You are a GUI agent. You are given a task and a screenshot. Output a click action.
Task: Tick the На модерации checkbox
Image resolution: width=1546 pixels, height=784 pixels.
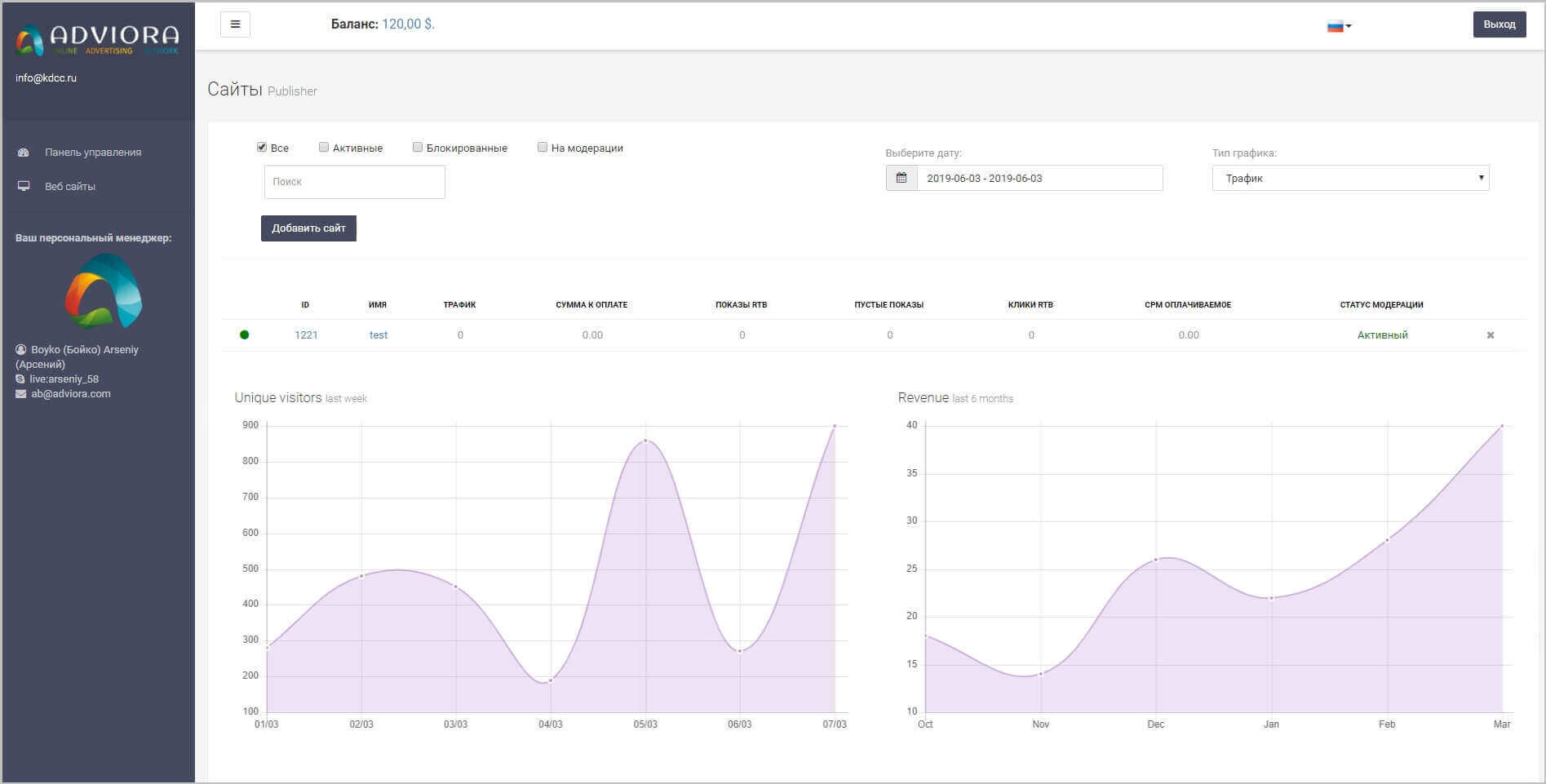click(x=543, y=148)
